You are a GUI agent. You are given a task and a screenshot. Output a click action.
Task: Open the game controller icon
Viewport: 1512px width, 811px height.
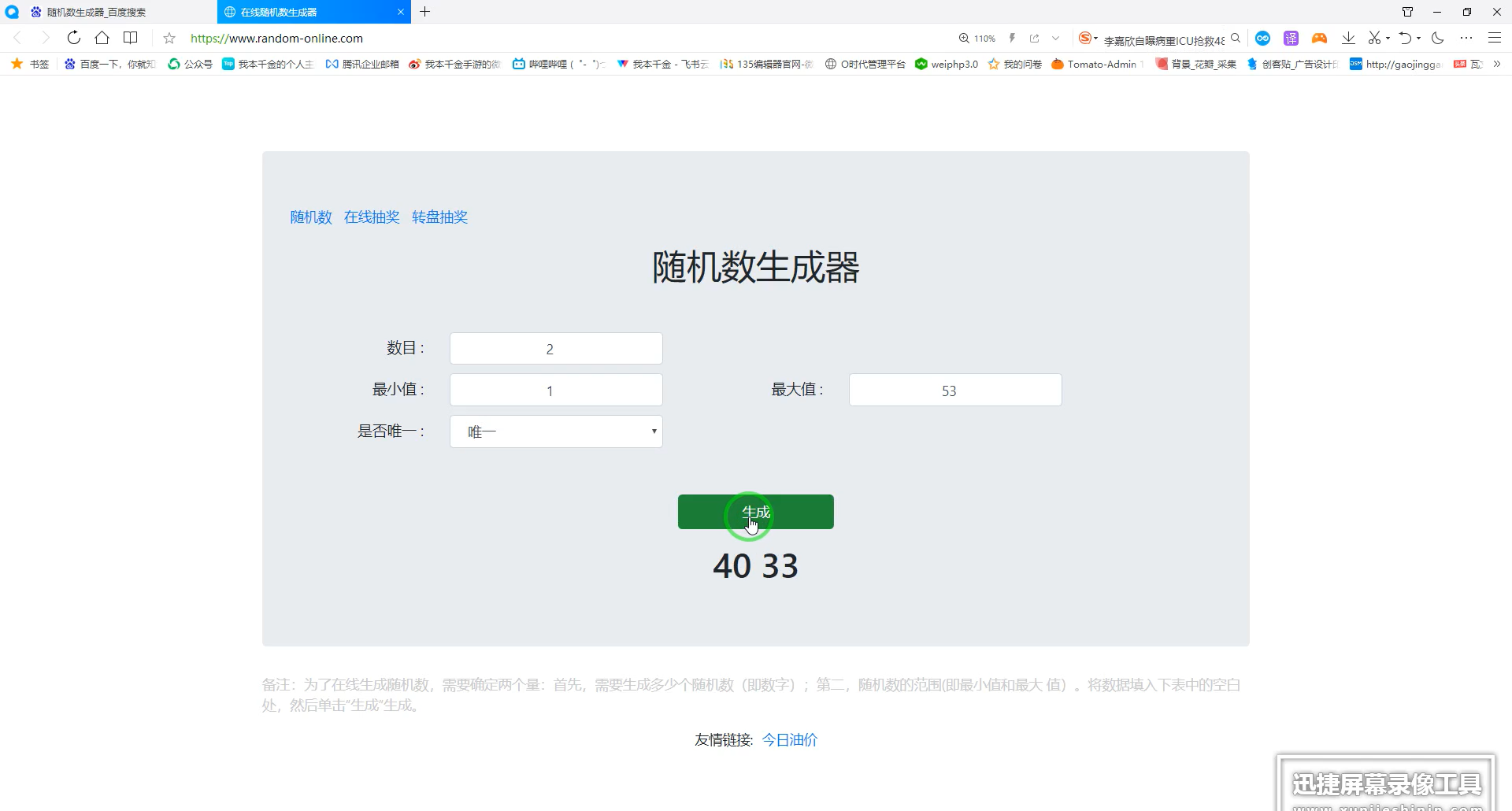tap(1319, 38)
